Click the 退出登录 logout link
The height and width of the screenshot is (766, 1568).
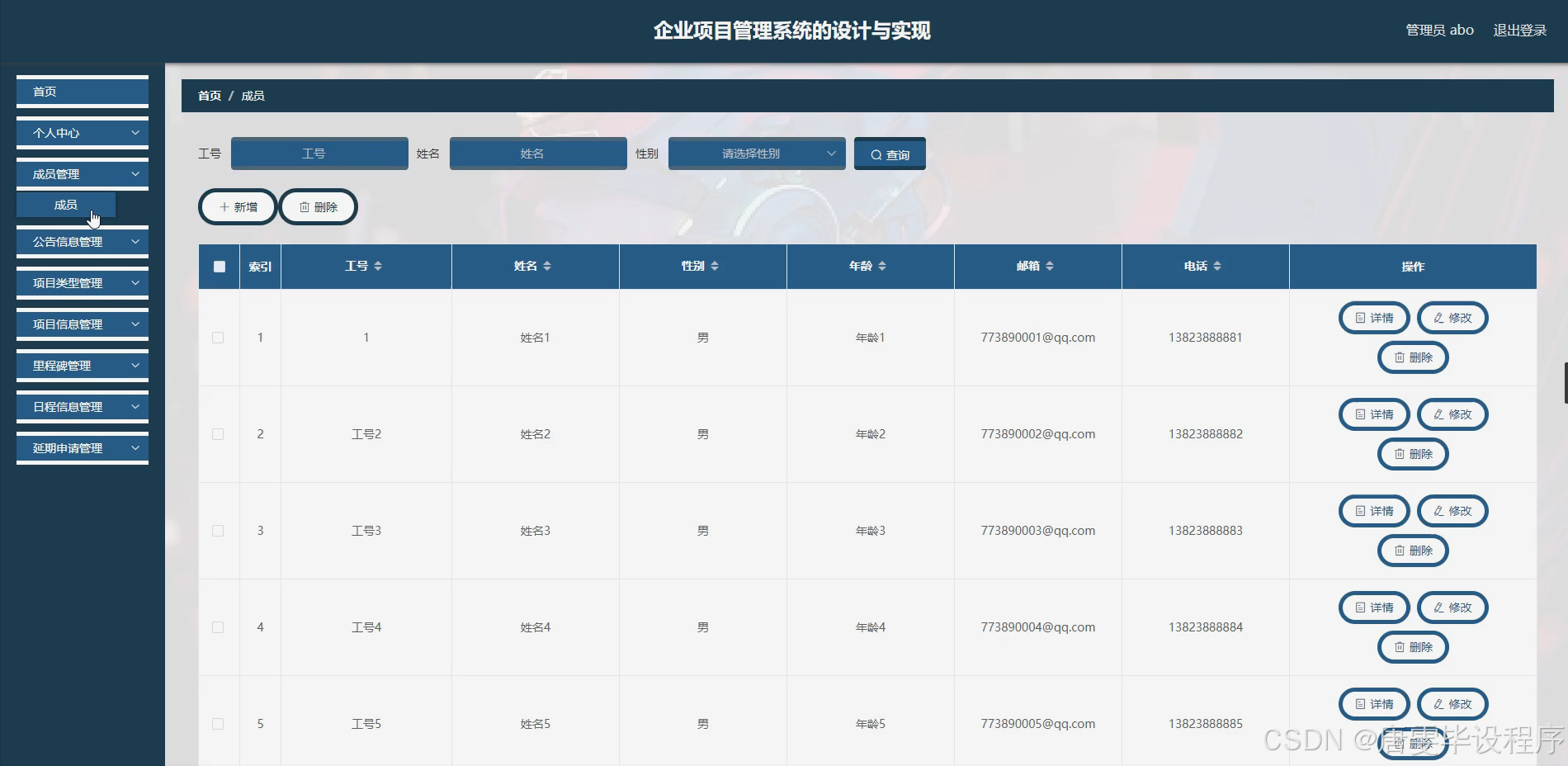pos(1519,30)
